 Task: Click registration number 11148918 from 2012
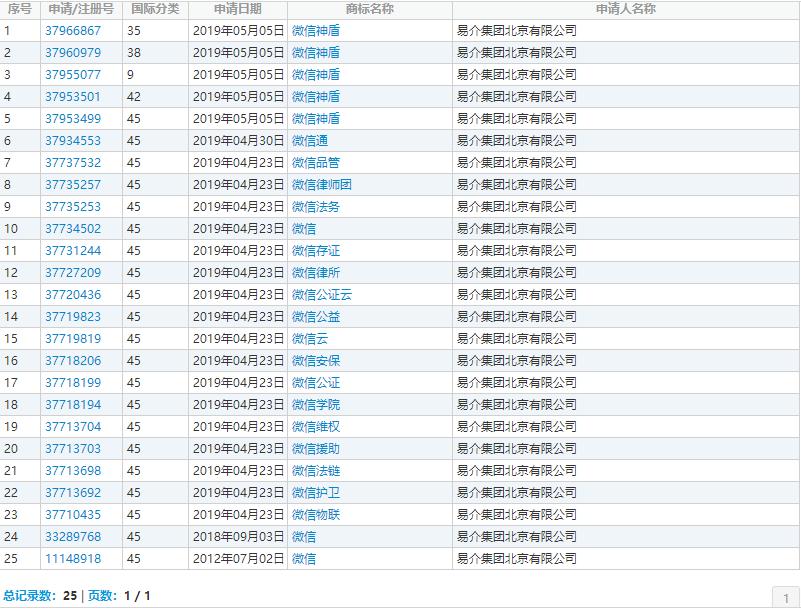73,558
